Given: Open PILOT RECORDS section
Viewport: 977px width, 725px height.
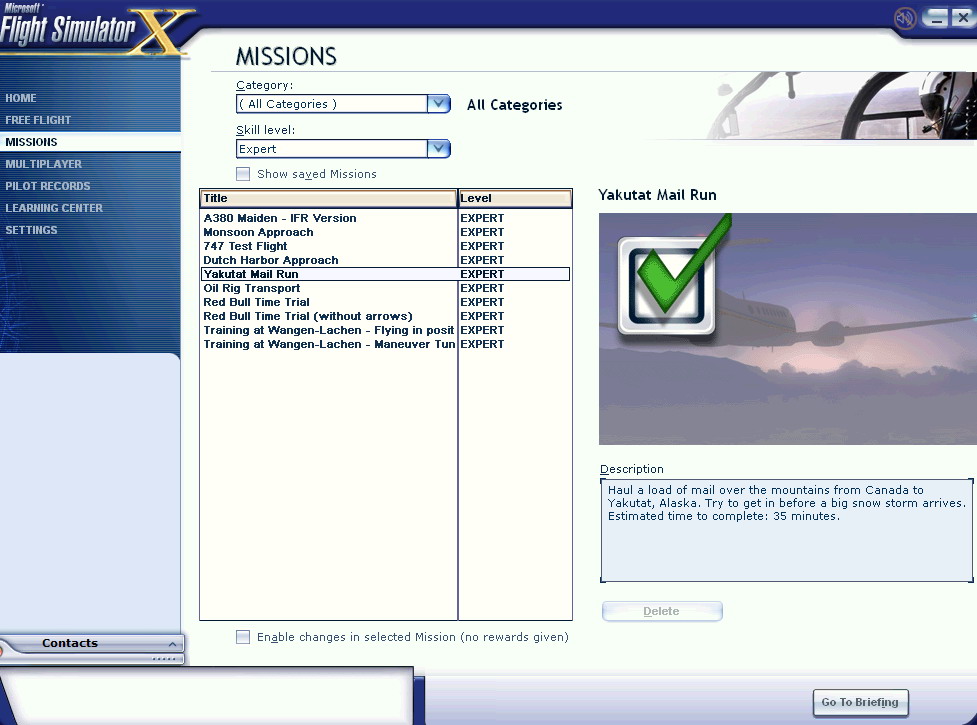Looking at the screenshot, I should [x=48, y=186].
